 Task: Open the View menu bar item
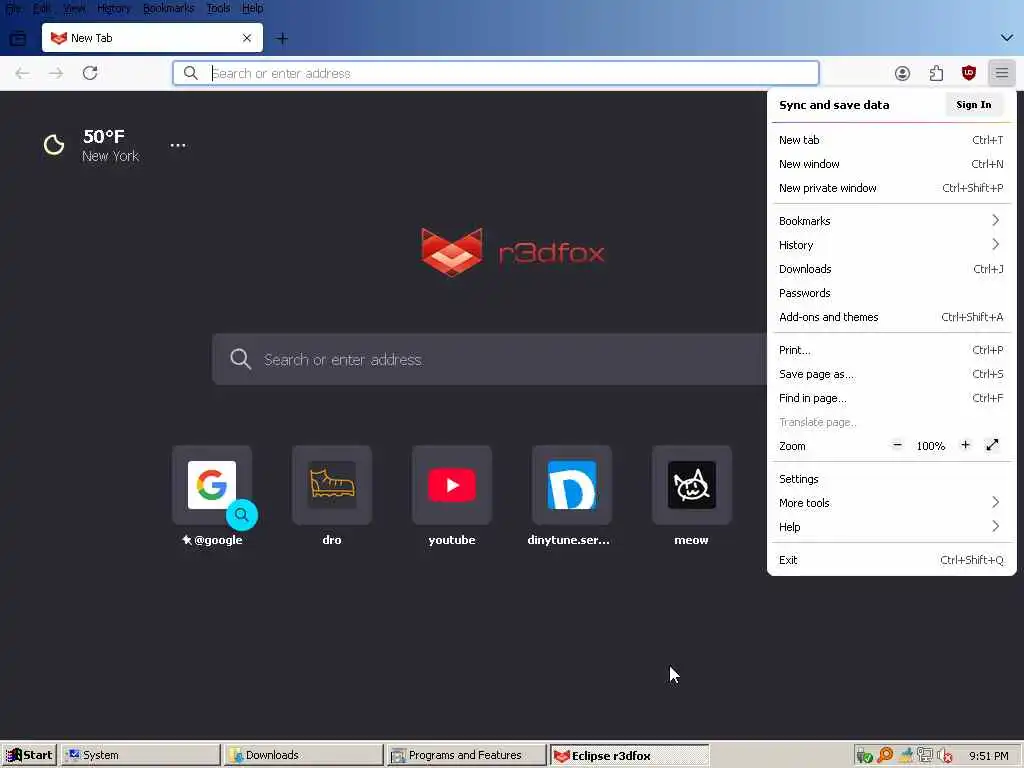[74, 8]
